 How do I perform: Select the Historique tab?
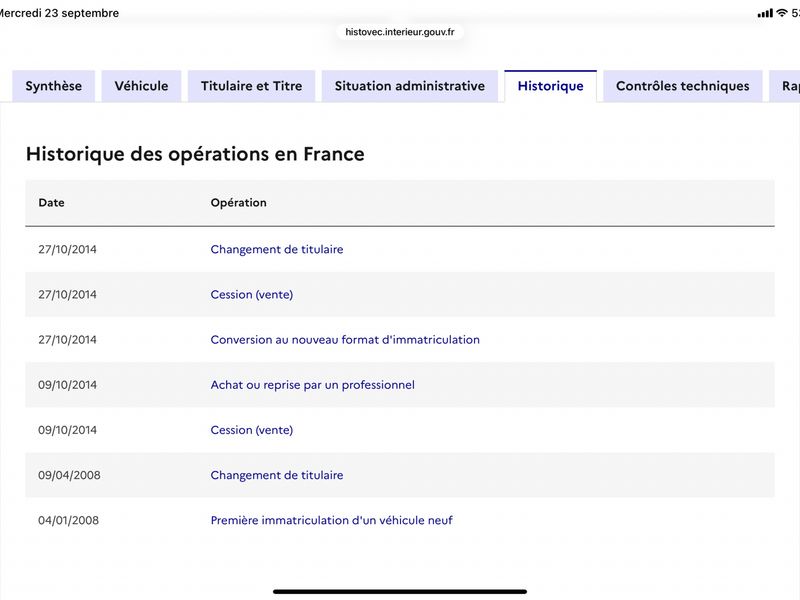551,86
